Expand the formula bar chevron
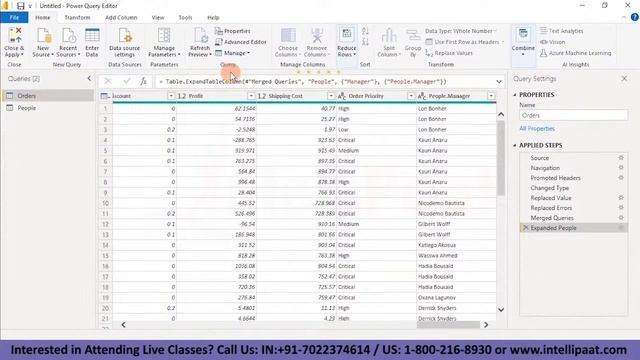 pos(499,82)
